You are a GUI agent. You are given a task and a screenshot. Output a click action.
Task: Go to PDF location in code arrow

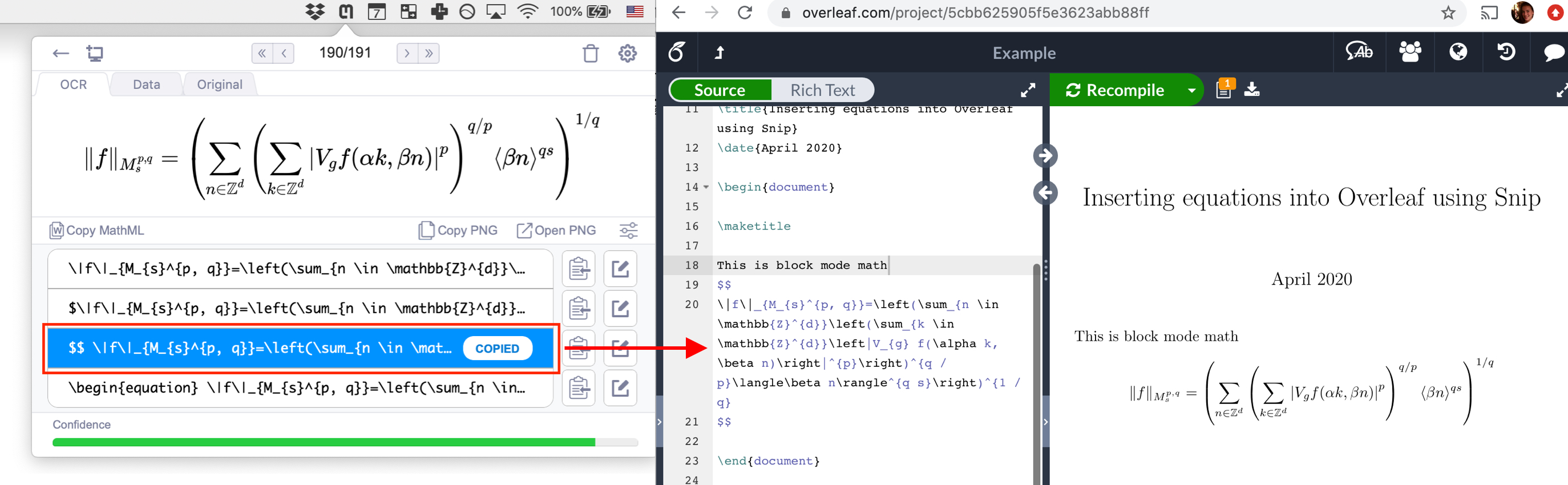tap(1045, 193)
